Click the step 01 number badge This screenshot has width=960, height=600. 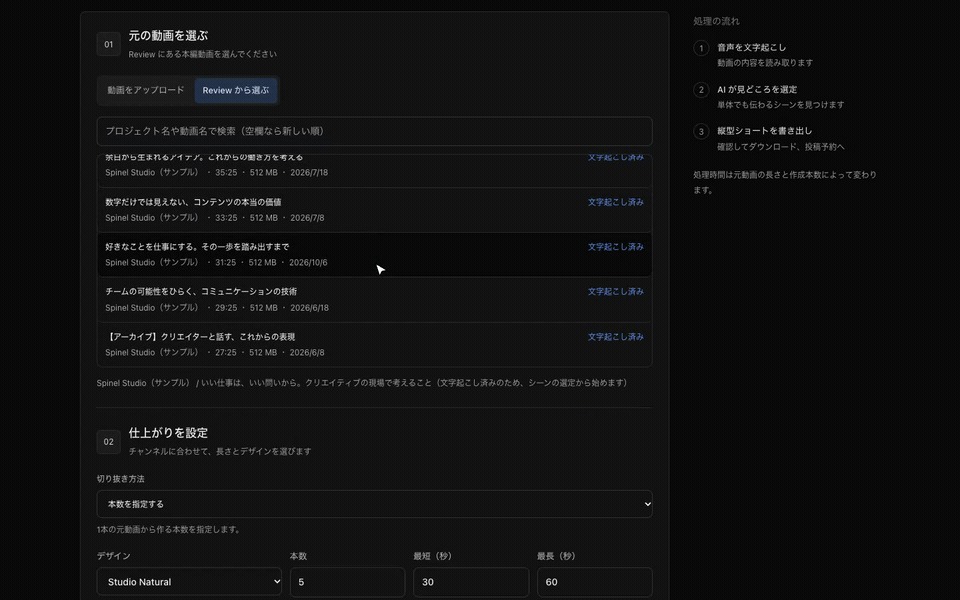pos(108,44)
